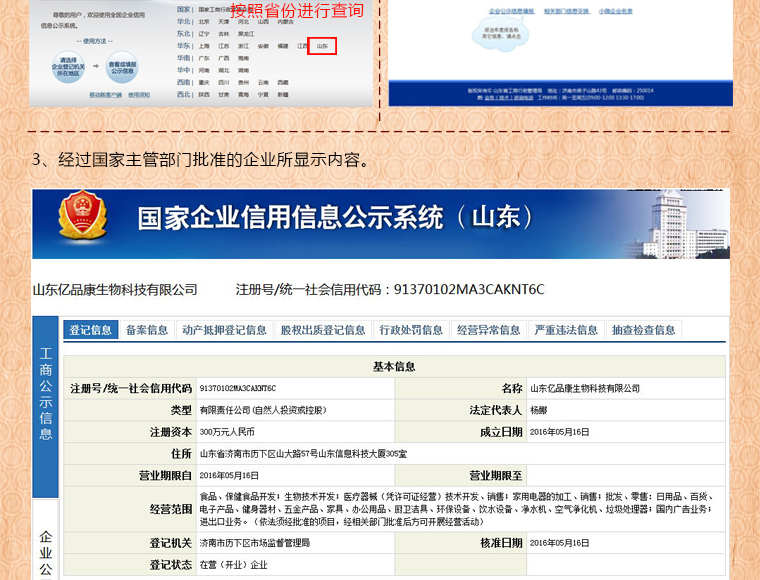Click the national emblem badge in banner

coord(83,215)
